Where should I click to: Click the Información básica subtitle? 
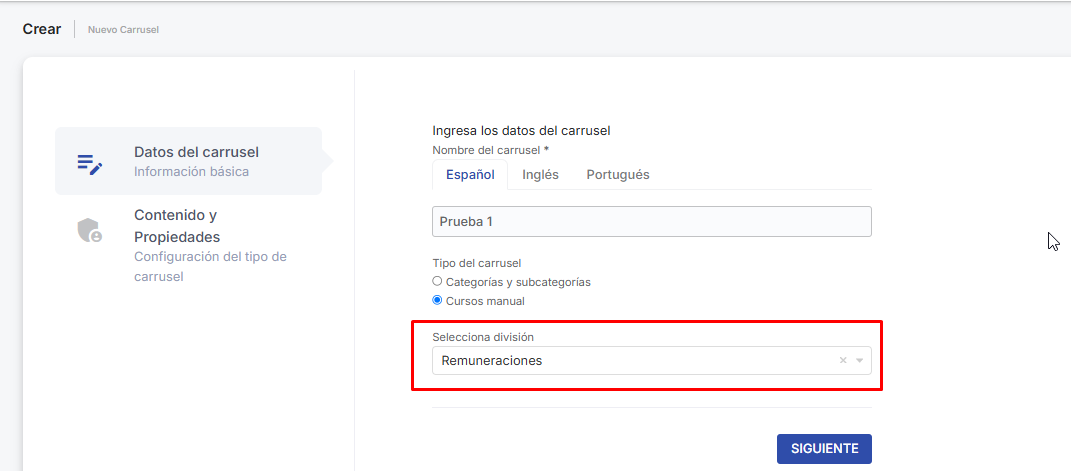[x=191, y=171]
